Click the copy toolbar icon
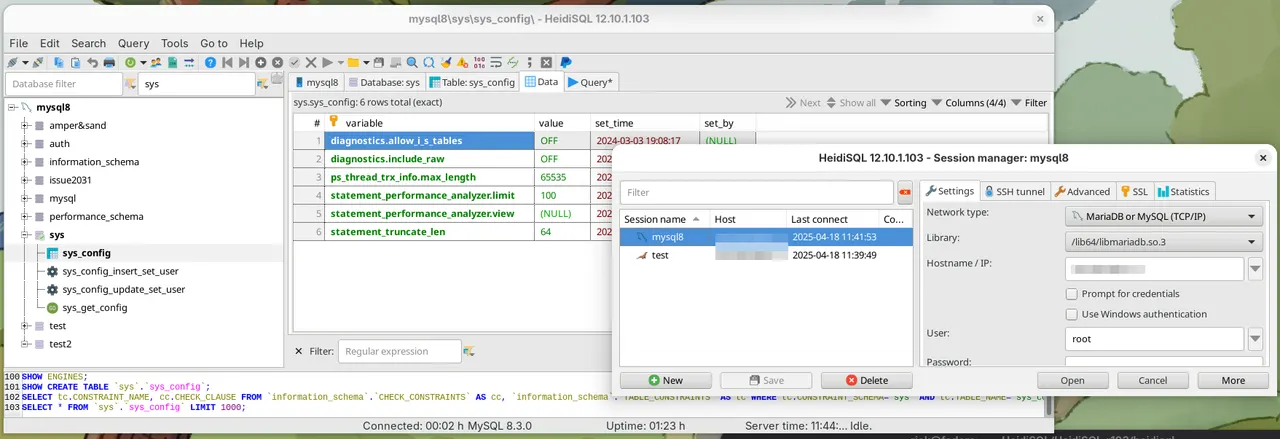This screenshot has height=439, width=1280. click(x=58, y=62)
